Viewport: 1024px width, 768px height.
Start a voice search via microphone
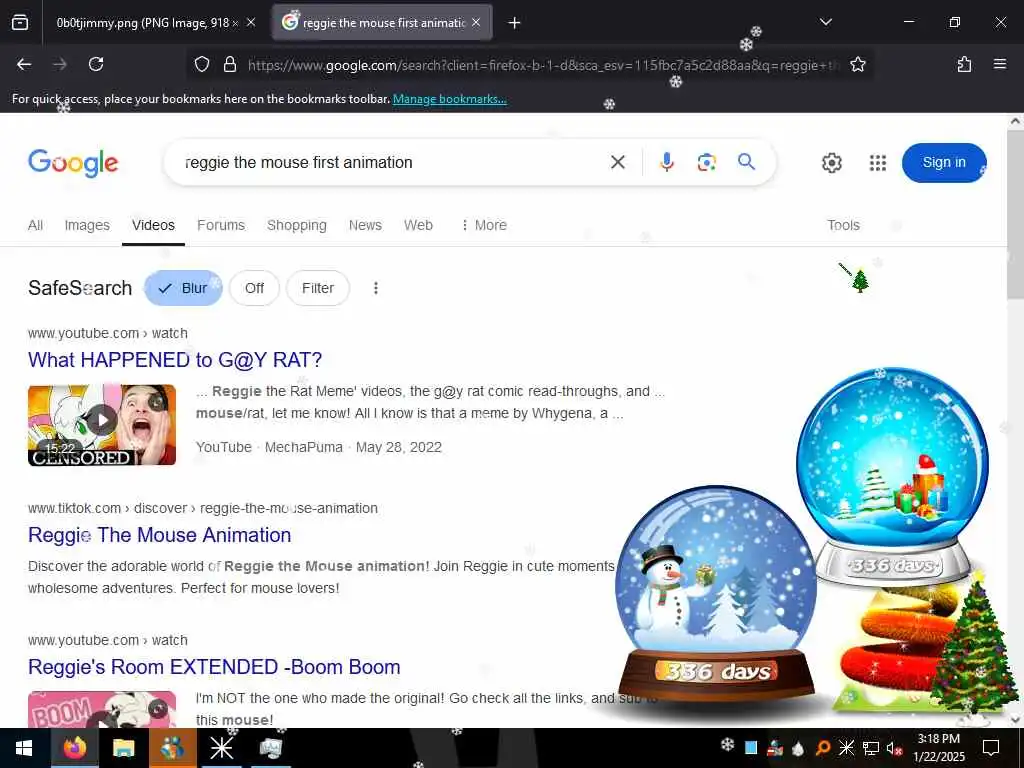coord(666,162)
